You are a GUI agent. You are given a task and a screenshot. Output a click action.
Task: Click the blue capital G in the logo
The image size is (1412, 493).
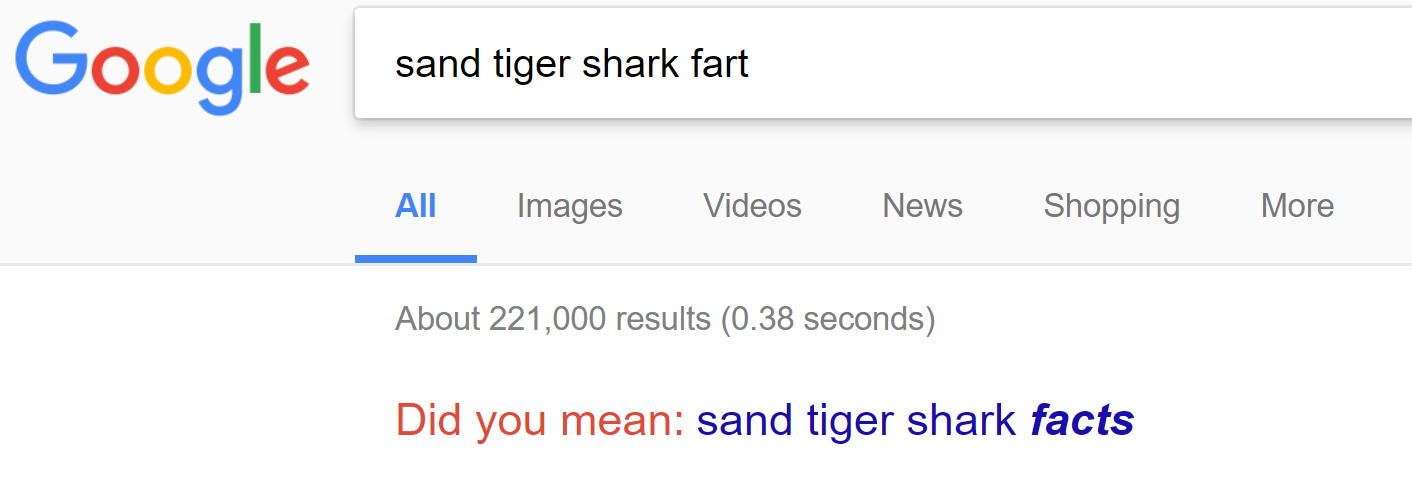click(x=47, y=62)
